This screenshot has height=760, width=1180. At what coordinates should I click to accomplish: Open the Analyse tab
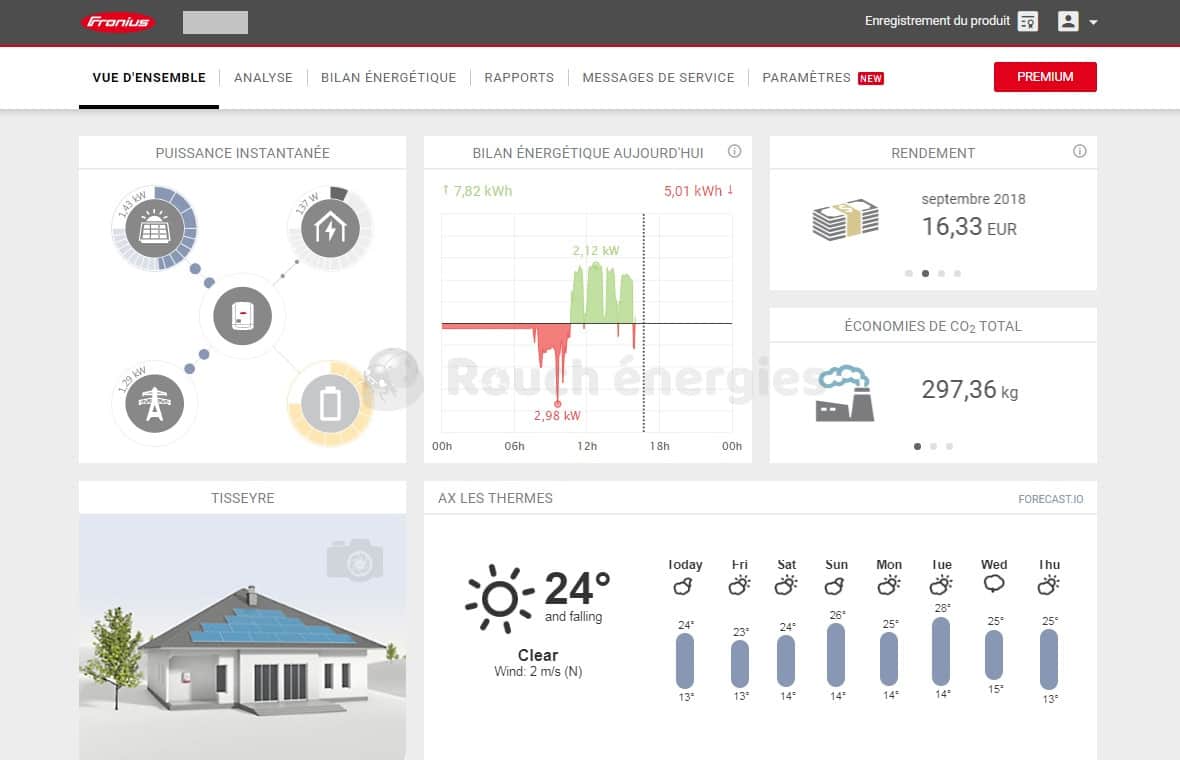pos(263,77)
